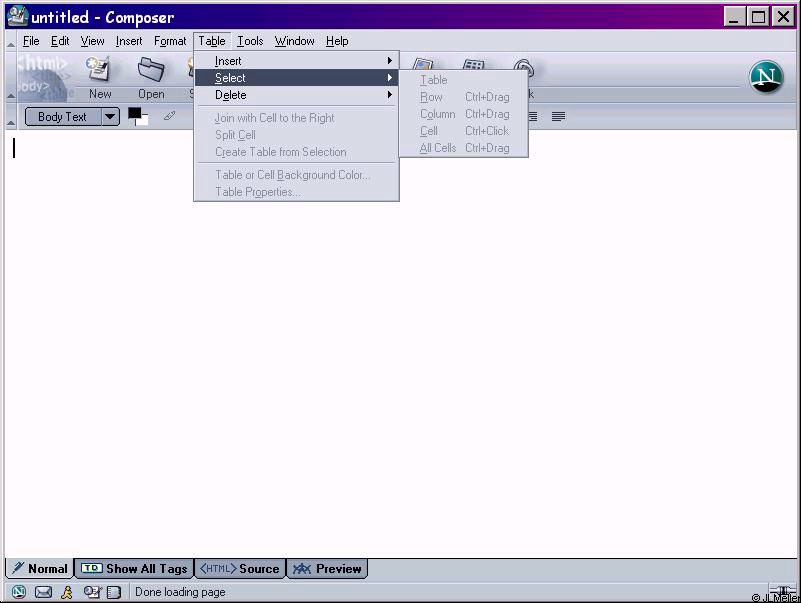Image resolution: width=801 pixels, height=603 pixels.
Task: Switch to Show All Tags tab
Action: pos(134,568)
